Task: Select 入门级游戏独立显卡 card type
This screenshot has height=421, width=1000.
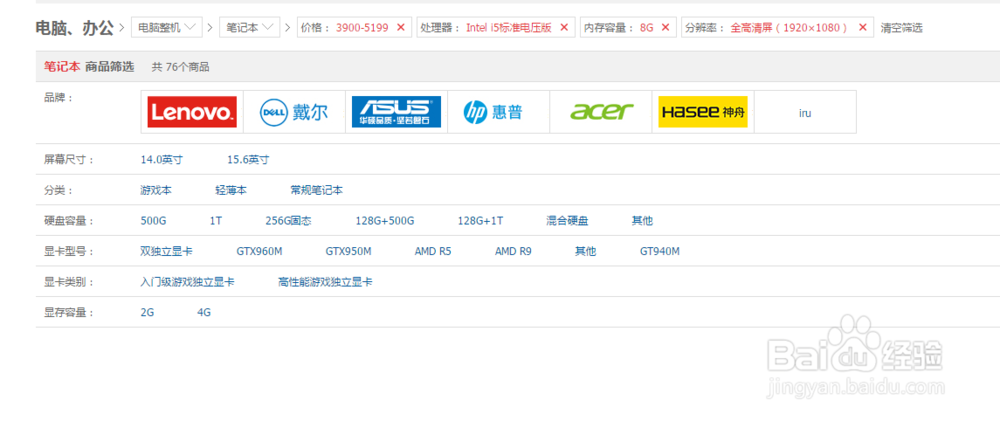Action: pyautogui.click(x=187, y=282)
